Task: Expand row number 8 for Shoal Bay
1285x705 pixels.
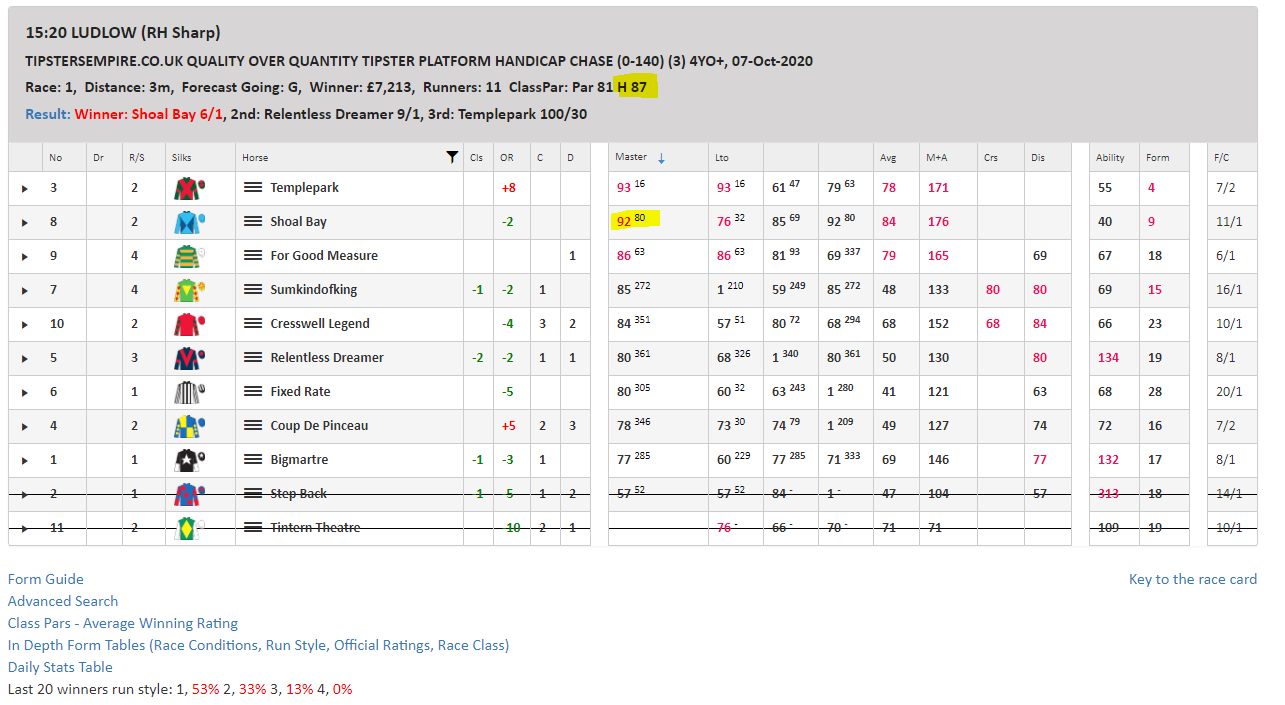Action: pyautogui.click(x=25, y=222)
